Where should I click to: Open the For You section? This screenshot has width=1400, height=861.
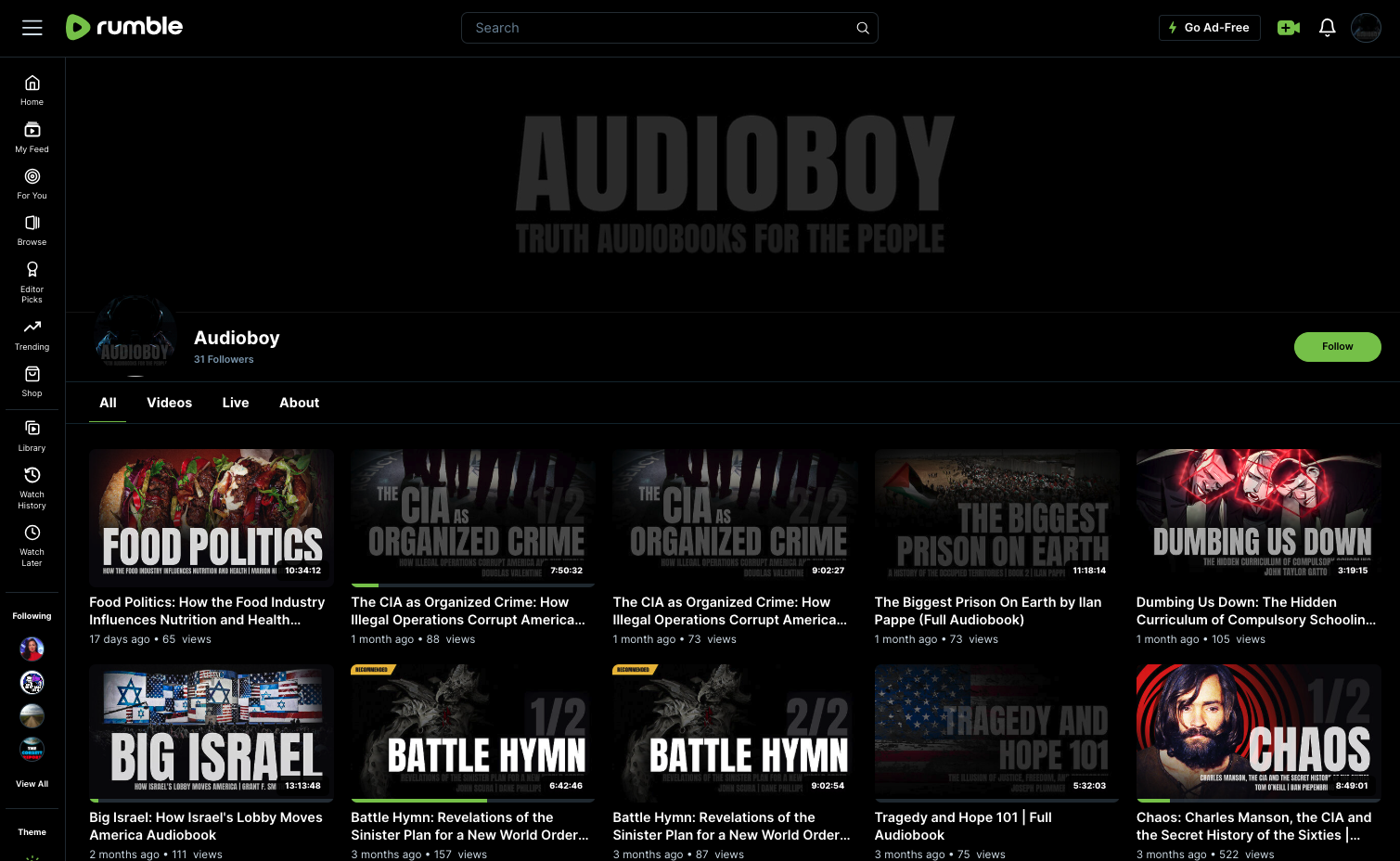32,183
